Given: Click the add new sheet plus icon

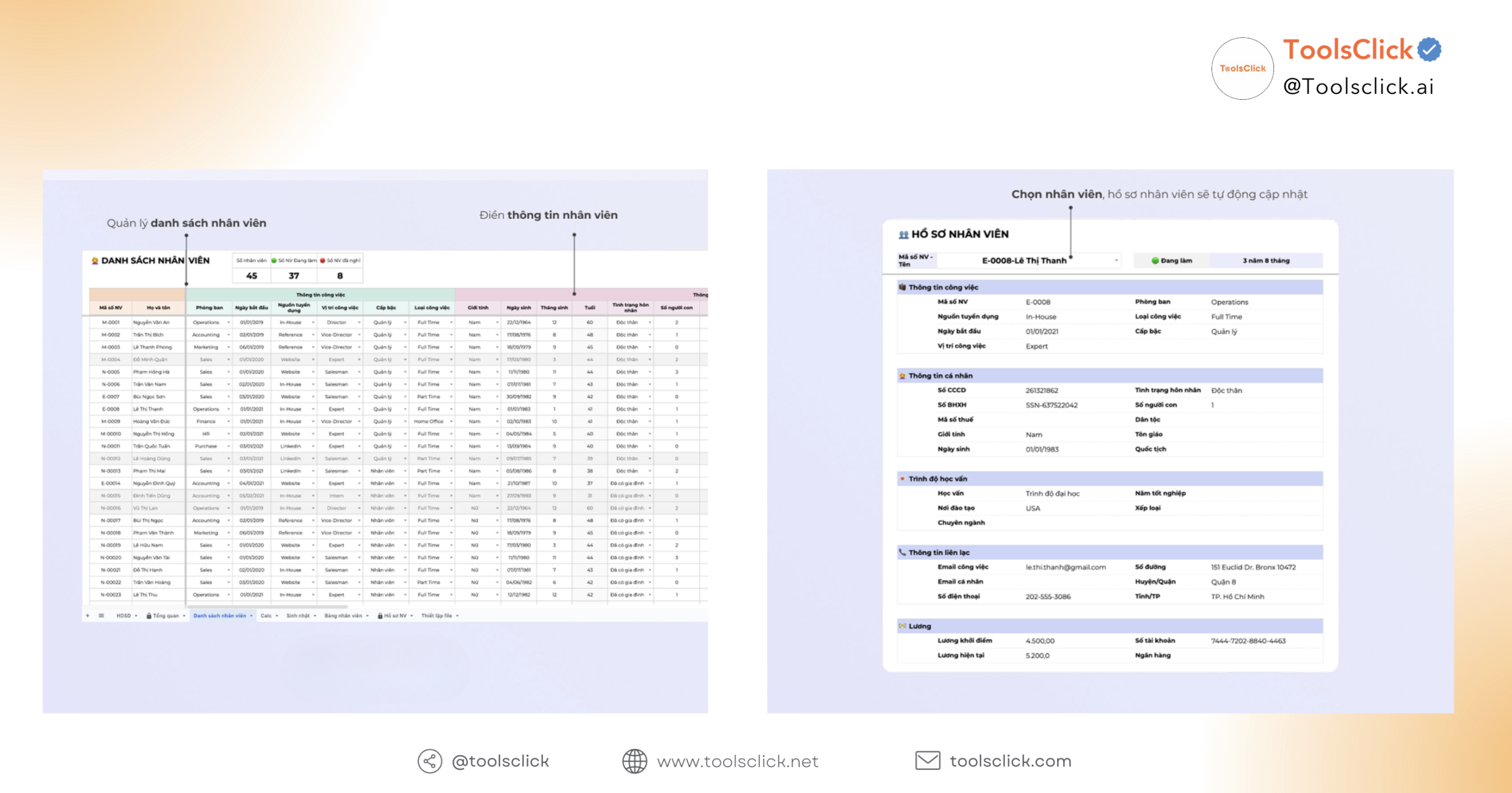Looking at the screenshot, I should (87, 616).
